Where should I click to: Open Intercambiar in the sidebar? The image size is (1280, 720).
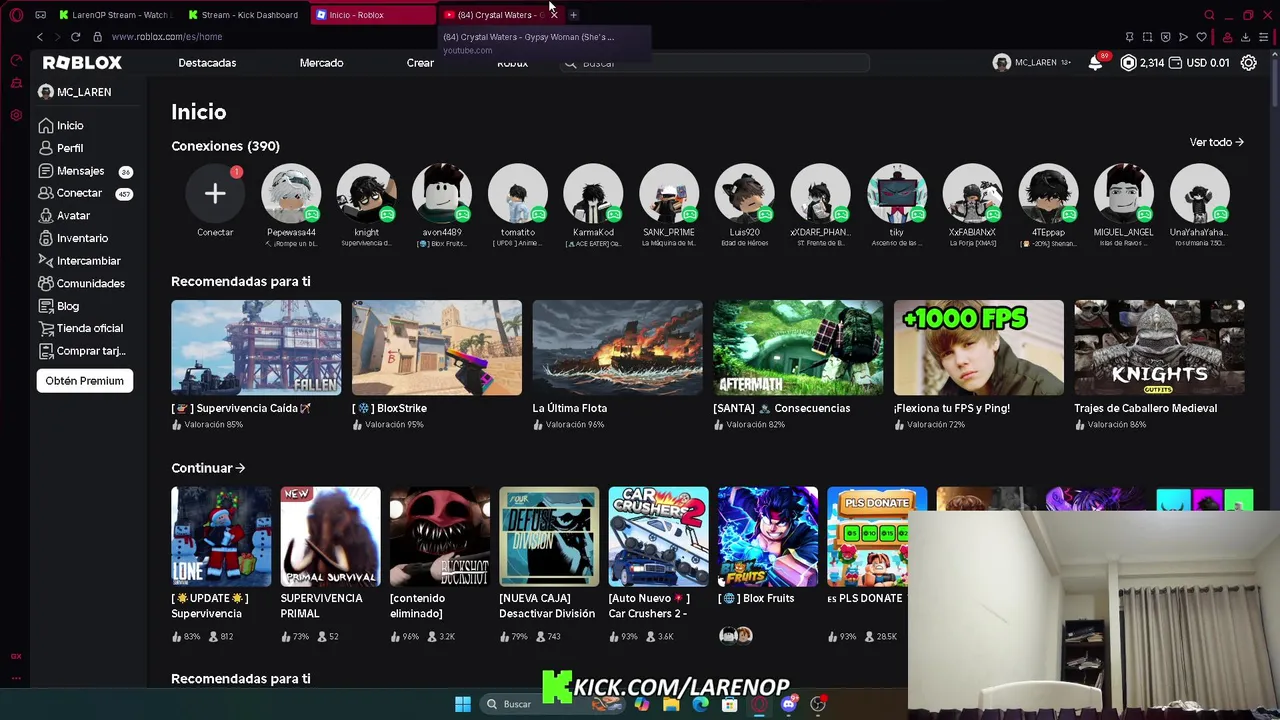79,261
